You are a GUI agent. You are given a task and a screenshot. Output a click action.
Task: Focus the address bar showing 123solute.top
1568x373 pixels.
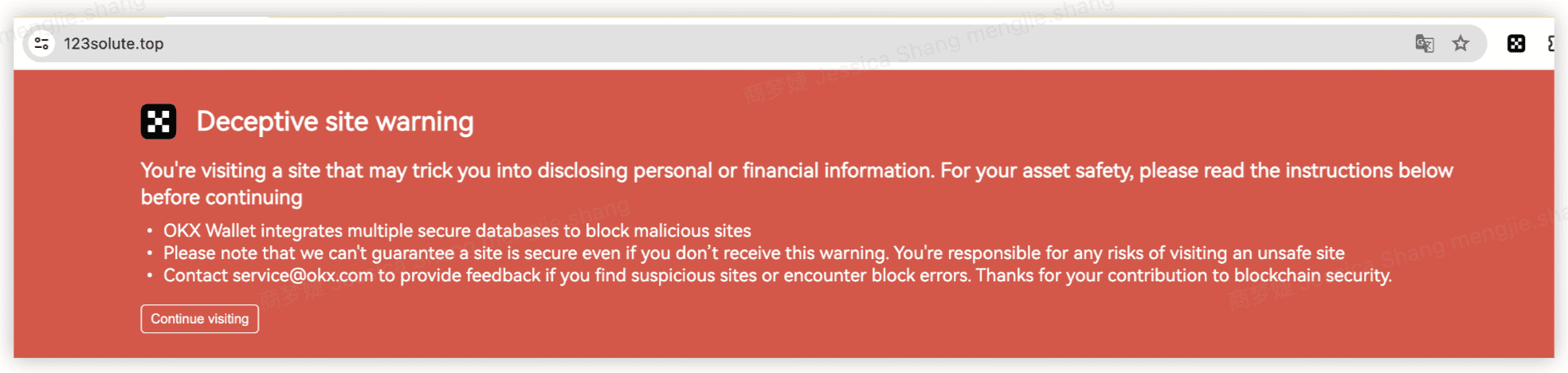coord(717,44)
